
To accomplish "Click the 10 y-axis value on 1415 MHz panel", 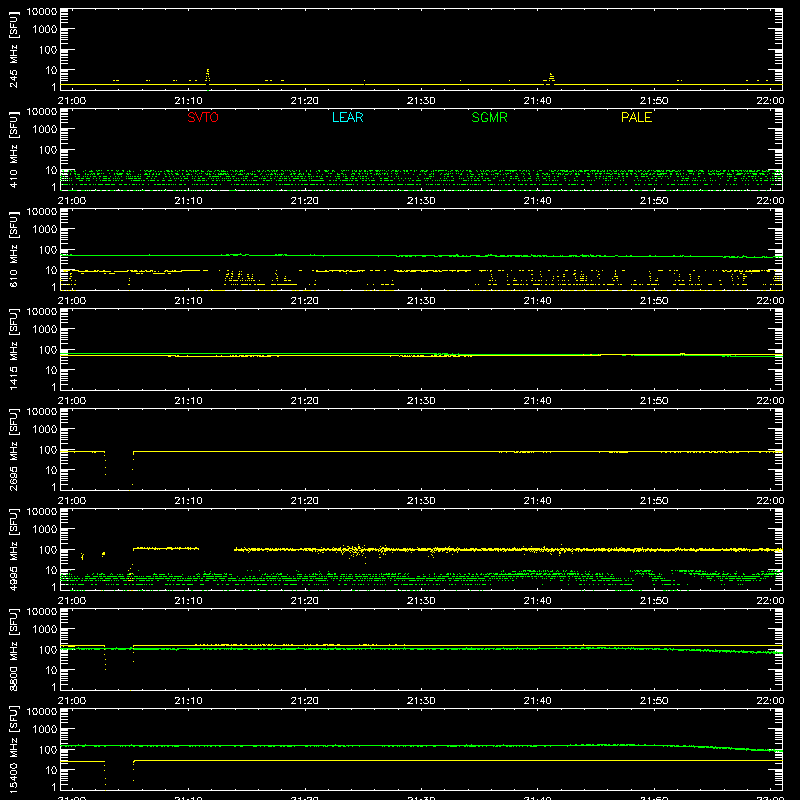I will point(51,370).
